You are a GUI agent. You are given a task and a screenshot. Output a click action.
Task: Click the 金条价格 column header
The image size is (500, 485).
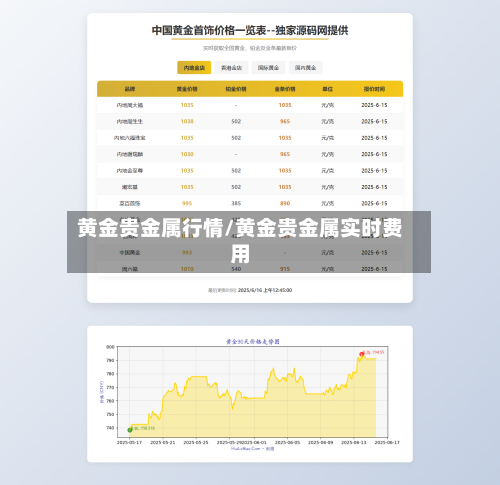point(285,89)
